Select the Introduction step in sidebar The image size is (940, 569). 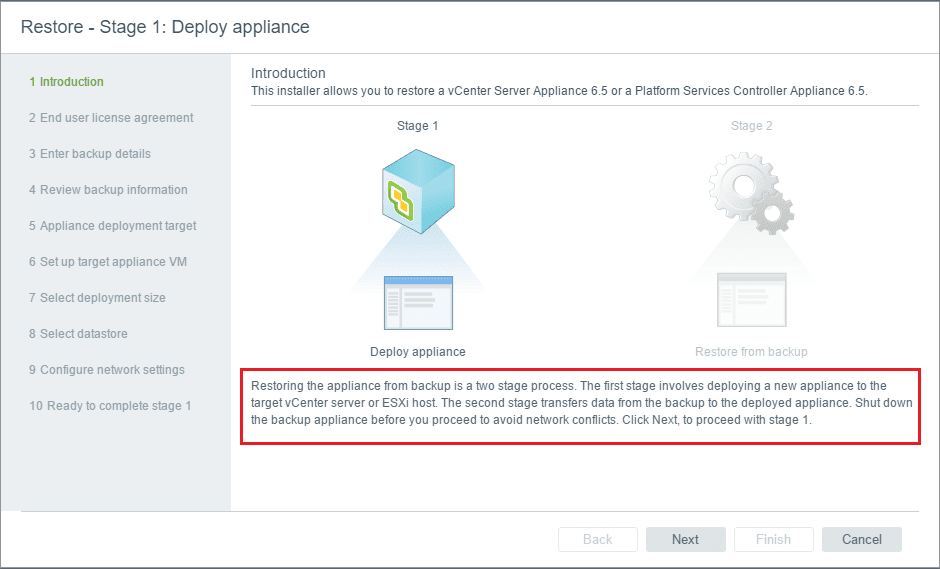66,82
